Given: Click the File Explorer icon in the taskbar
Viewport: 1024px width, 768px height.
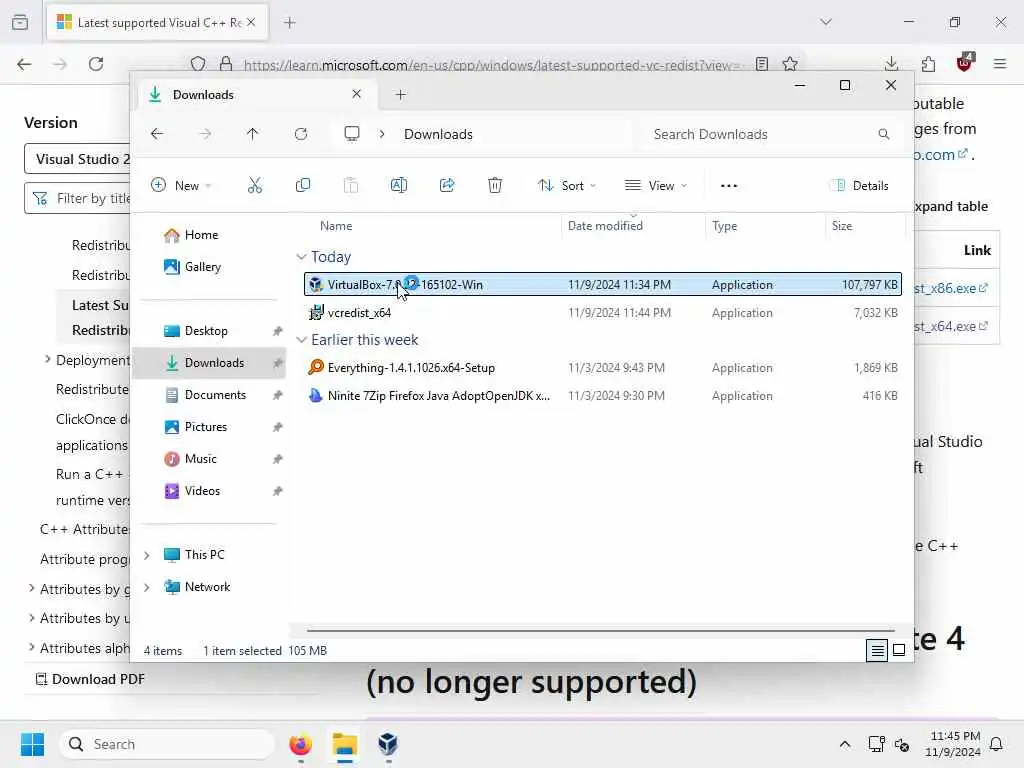Looking at the screenshot, I should pos(345,744).
